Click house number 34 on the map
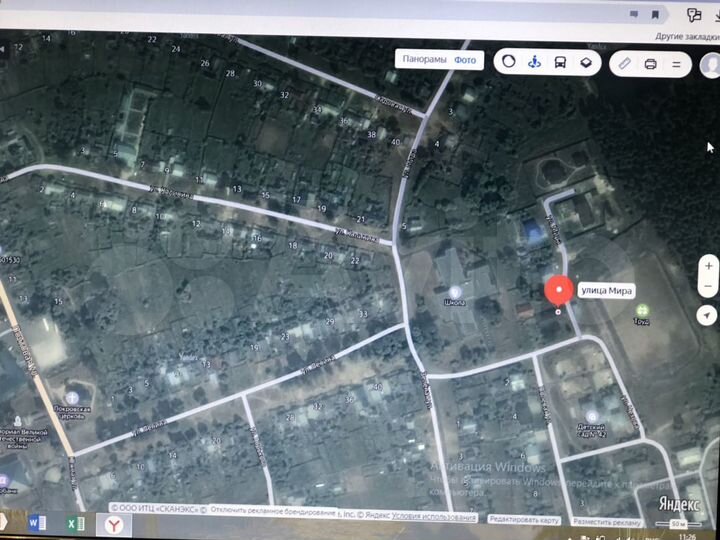Screen dimensions: 720x540 317,109
